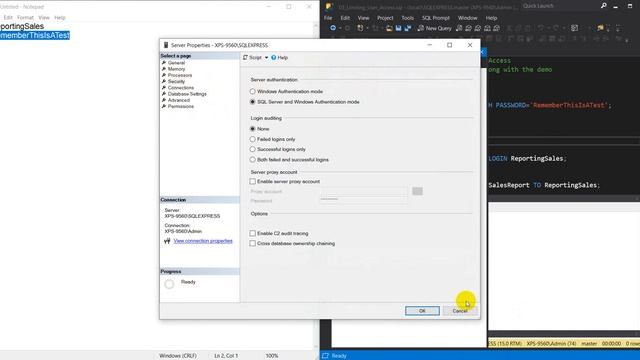Viewport: 640px width, 360px height.
Task: Click the server icon in Server Properties title bar
Action: coord(166,45)
